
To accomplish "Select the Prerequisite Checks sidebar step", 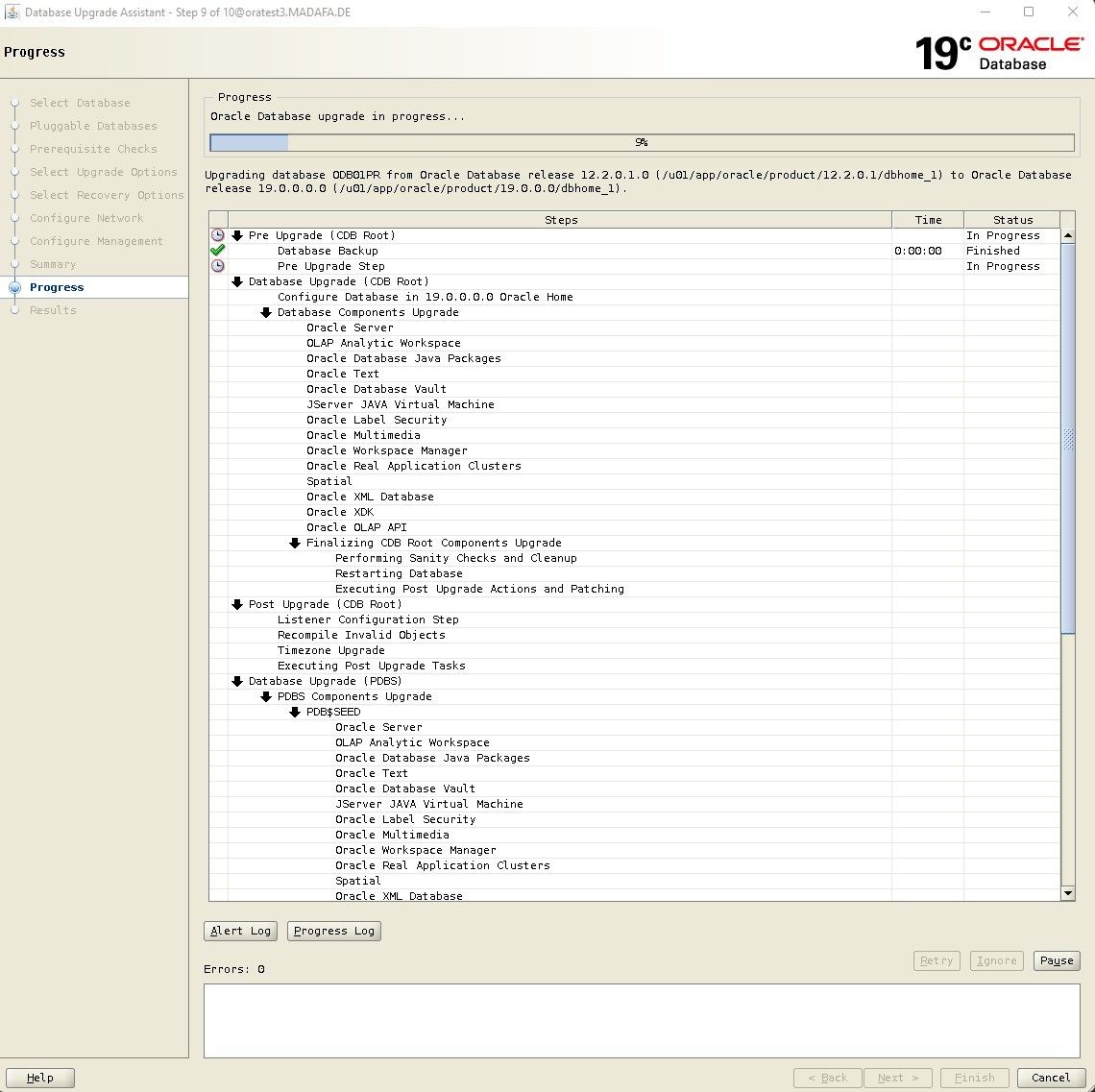I will click(93, 149).
